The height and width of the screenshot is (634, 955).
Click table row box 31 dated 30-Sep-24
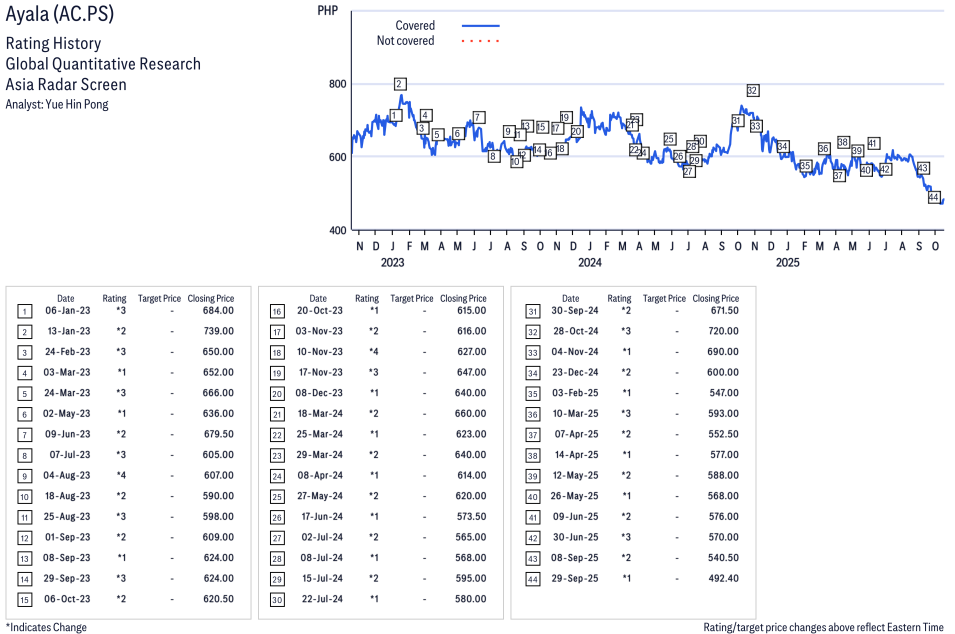pyautogui.click(x=532, y=311)
